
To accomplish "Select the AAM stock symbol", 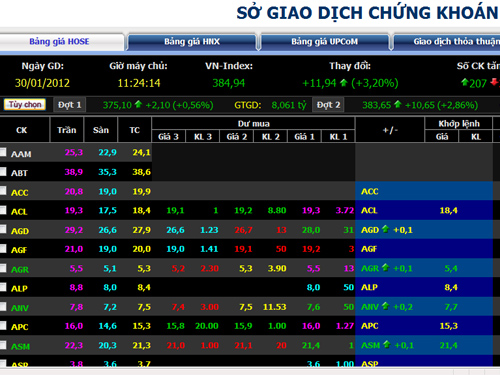I will point(21,154).
